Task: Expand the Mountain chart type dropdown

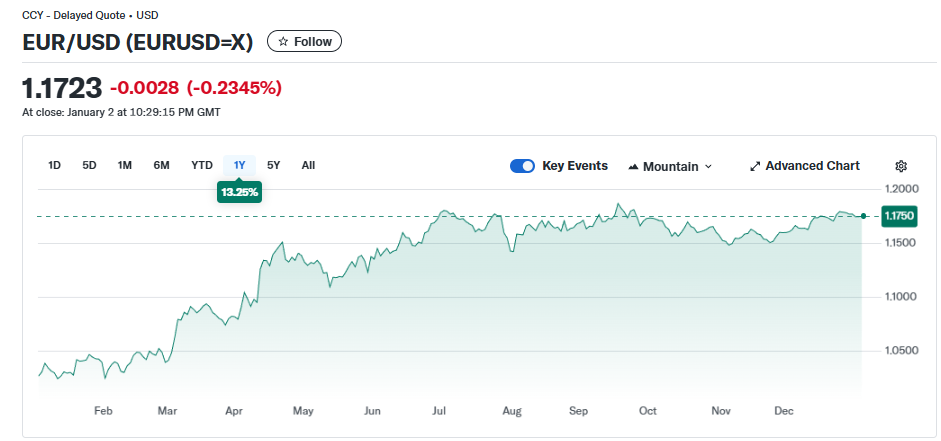Action: (708, 166)
